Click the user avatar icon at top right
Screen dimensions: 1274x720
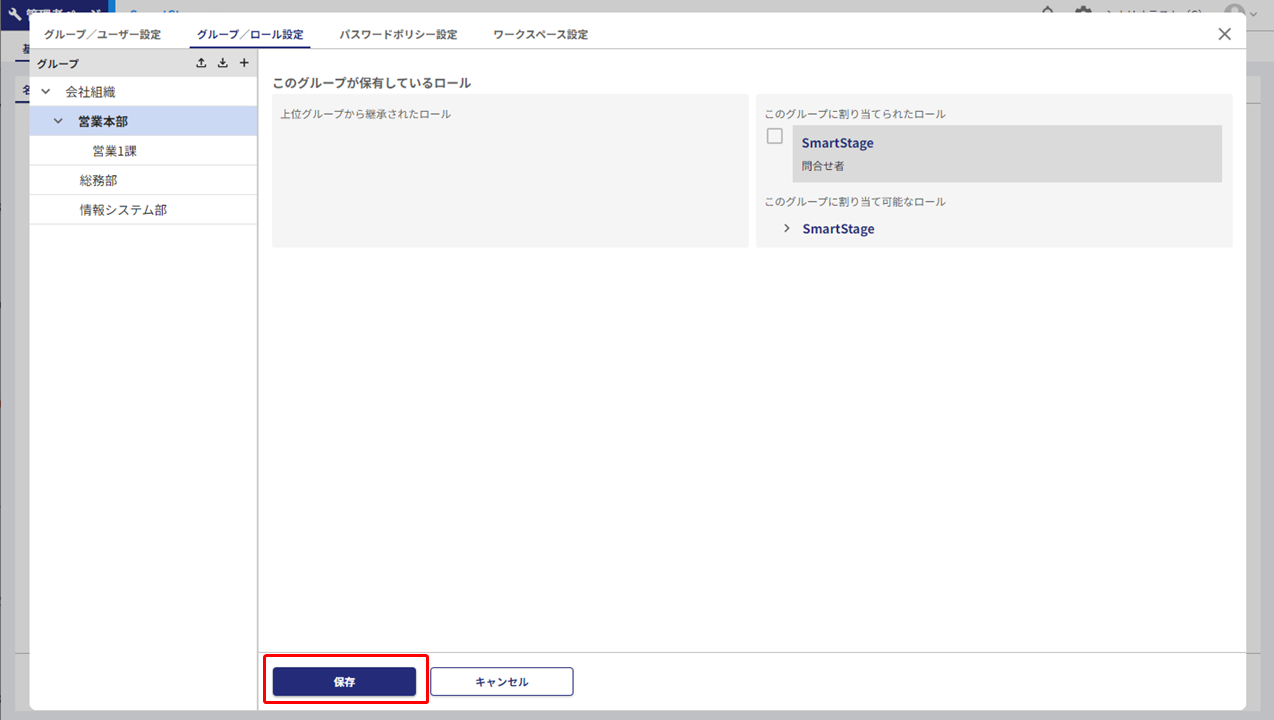(x=1235, y=11)
